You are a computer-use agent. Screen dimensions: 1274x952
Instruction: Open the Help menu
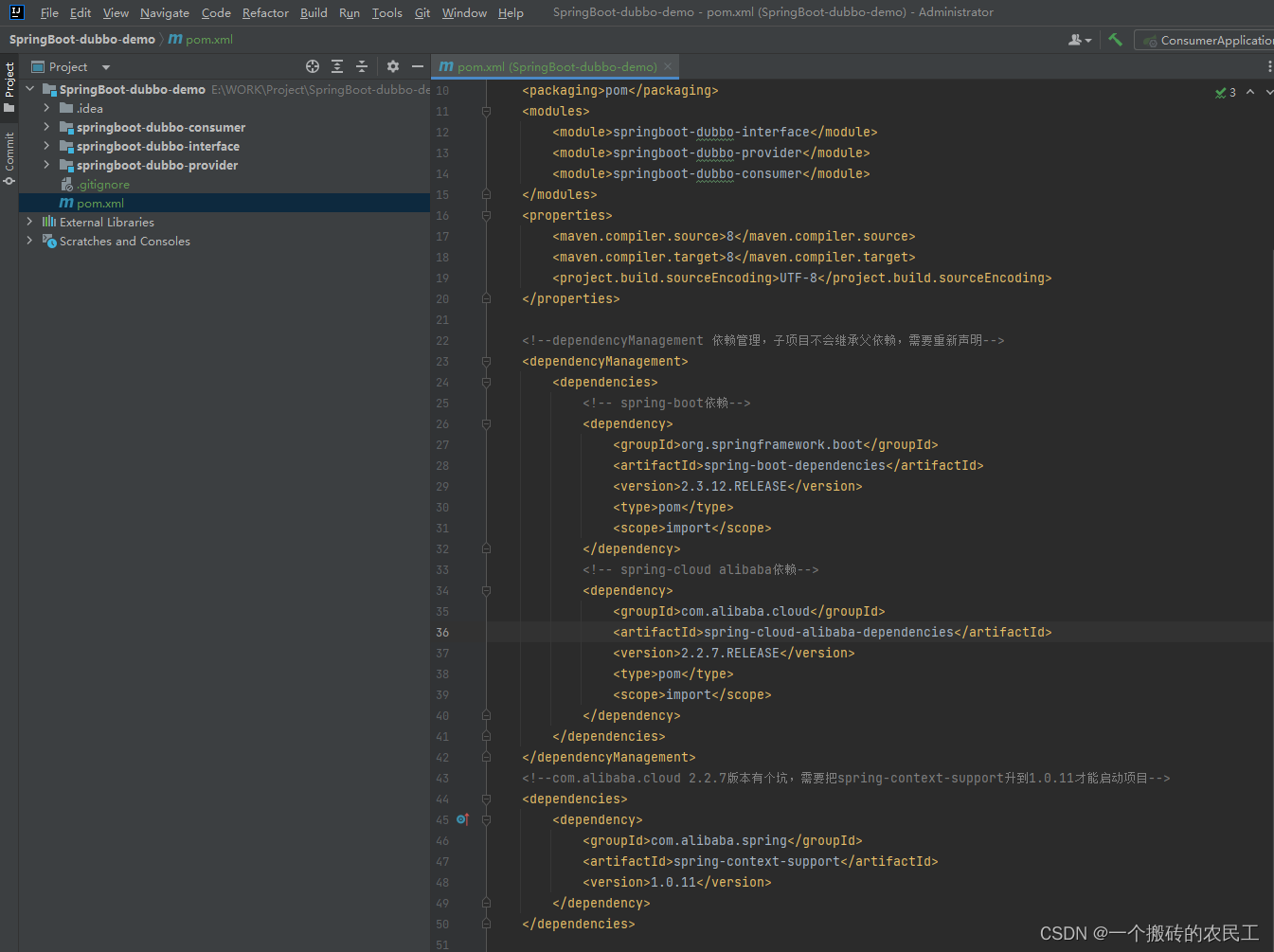coord(511,12)
